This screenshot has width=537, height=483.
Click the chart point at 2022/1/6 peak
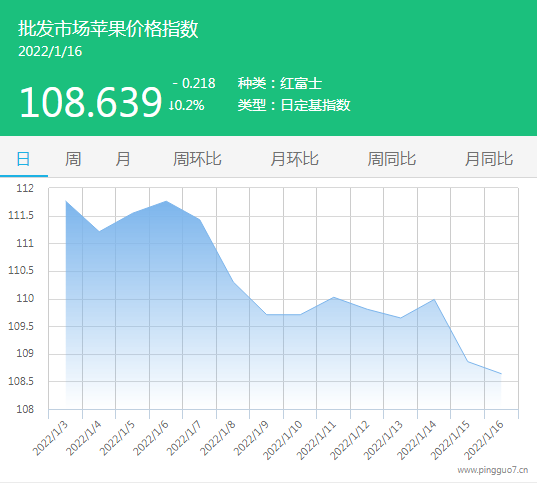tap(166, 201)
